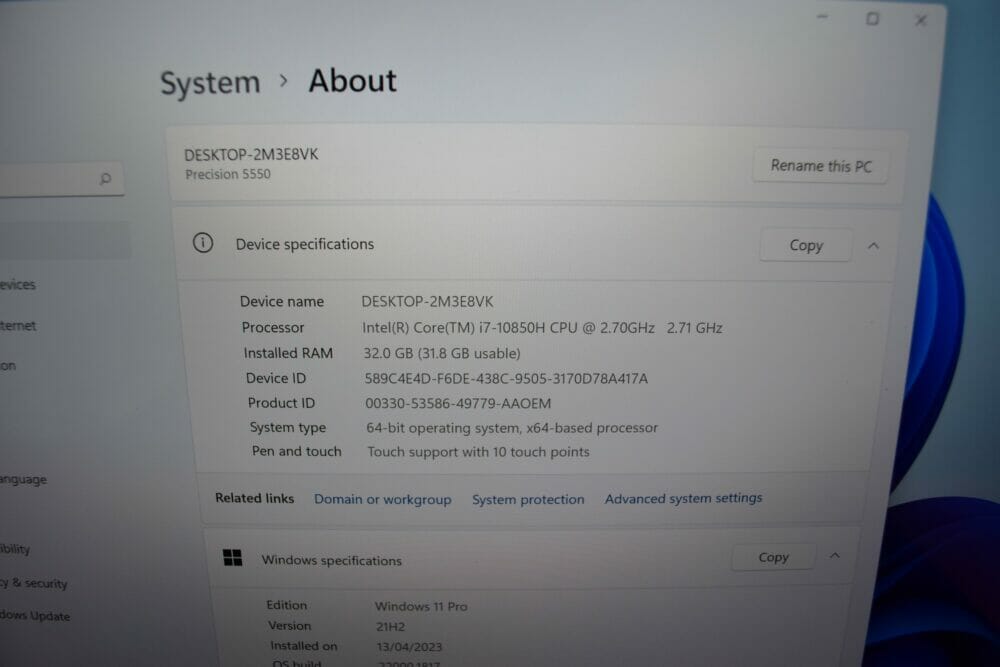1000x667 pixels.
Task: Click the Windows specifications section title
Action: tap(332, 561)
